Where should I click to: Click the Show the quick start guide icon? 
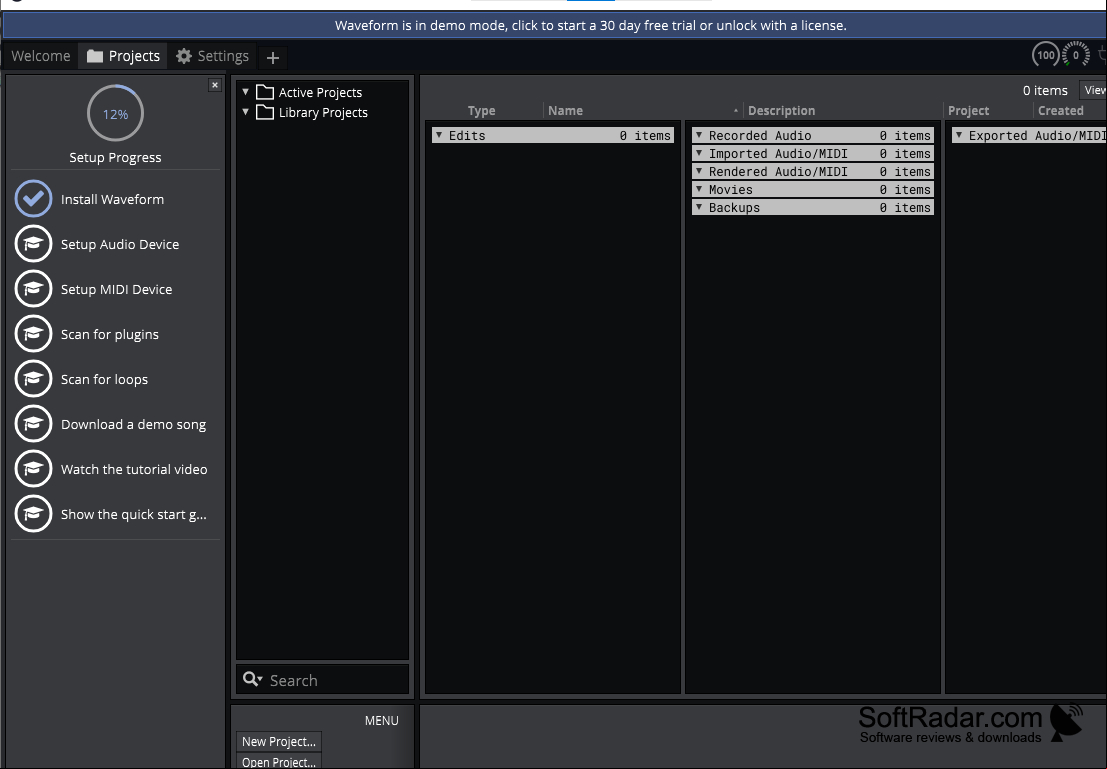pyautogui.click(x=33, y=514)
